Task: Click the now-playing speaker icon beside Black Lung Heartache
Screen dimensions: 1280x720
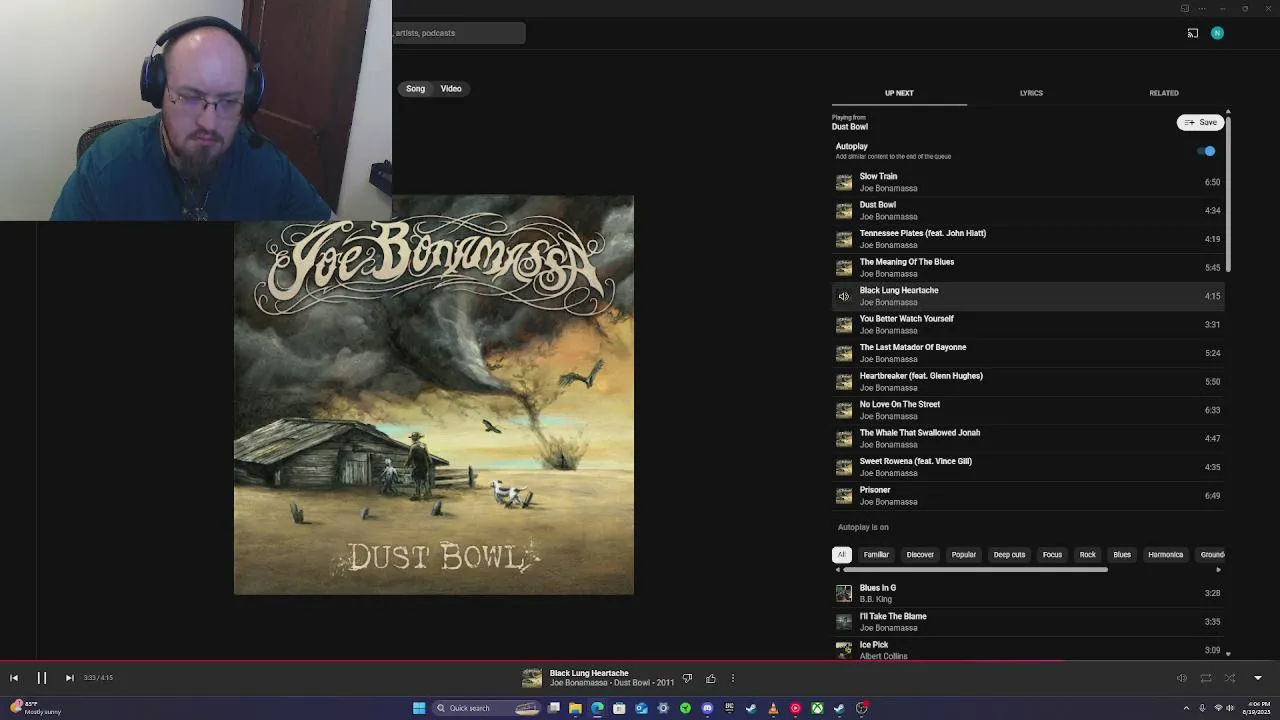Action: 844,296
